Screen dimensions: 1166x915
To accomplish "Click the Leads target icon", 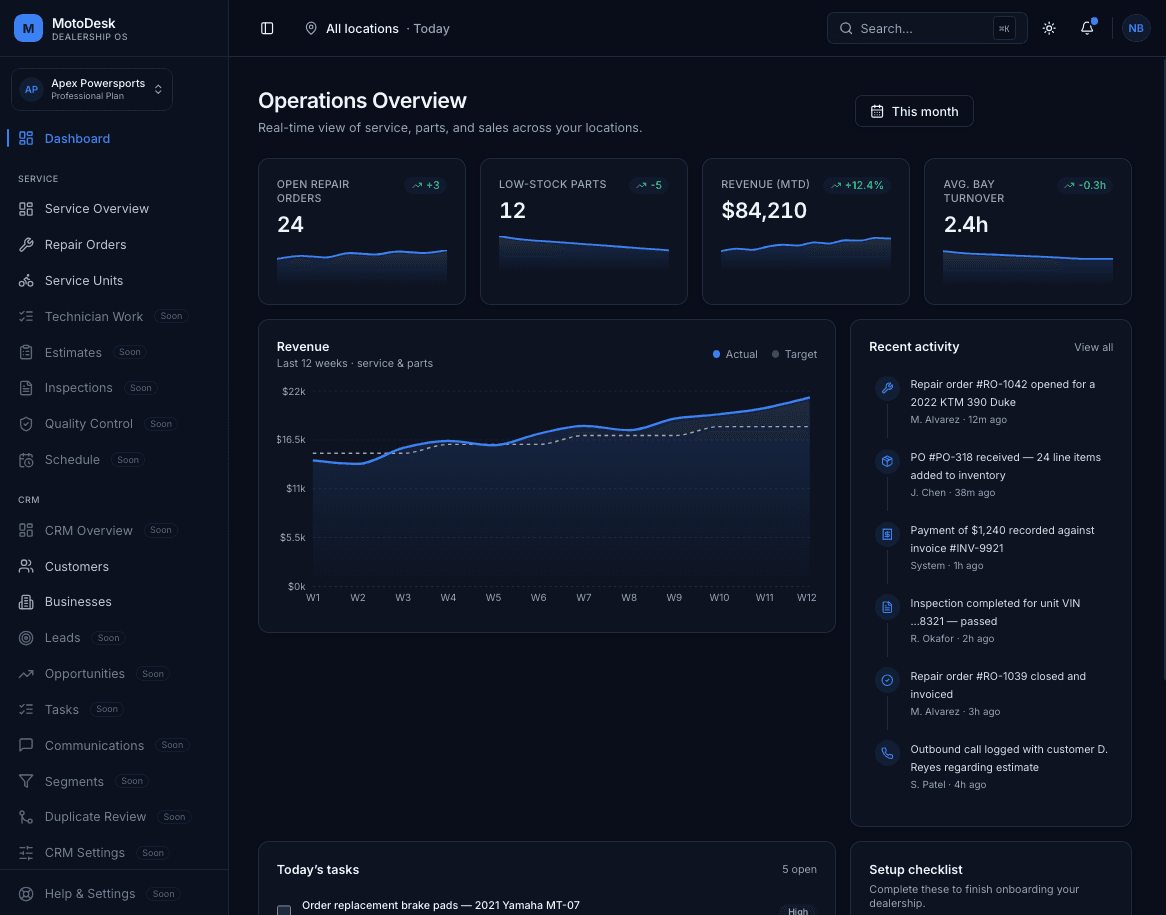I will click(26, 638).
